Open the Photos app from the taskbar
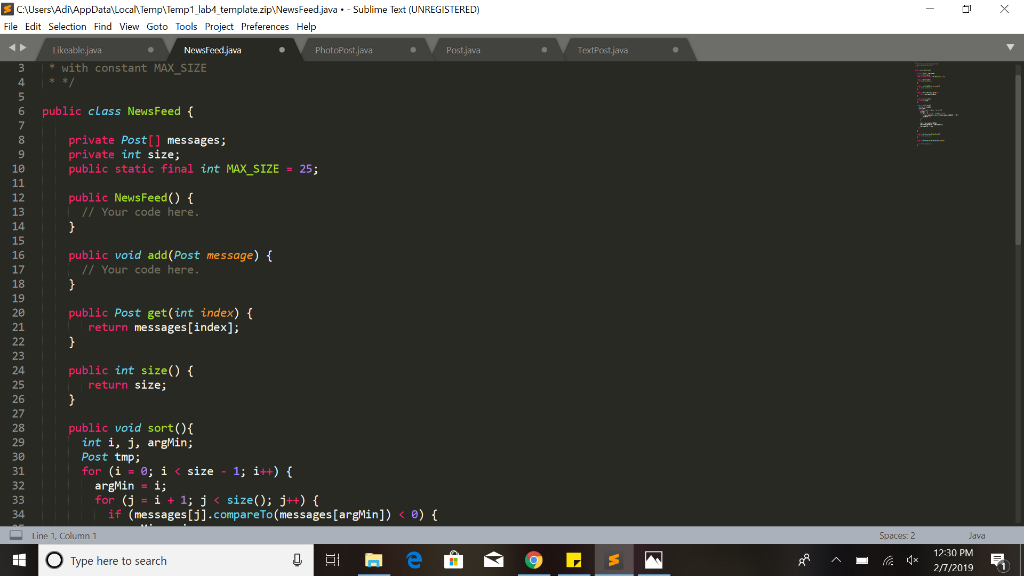The height and width of the screenshot is (576, 1024). click(x=654, y=560)
